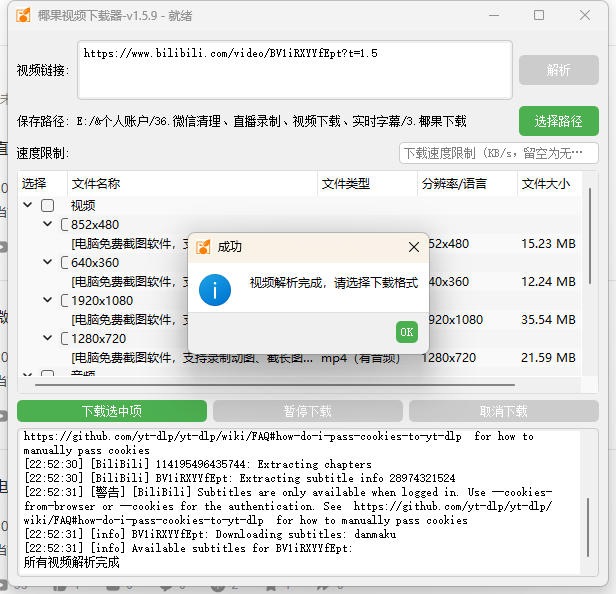616x594 pixels.
Task: Click the 下载选中项 button
Action: (x=112, y=411)
